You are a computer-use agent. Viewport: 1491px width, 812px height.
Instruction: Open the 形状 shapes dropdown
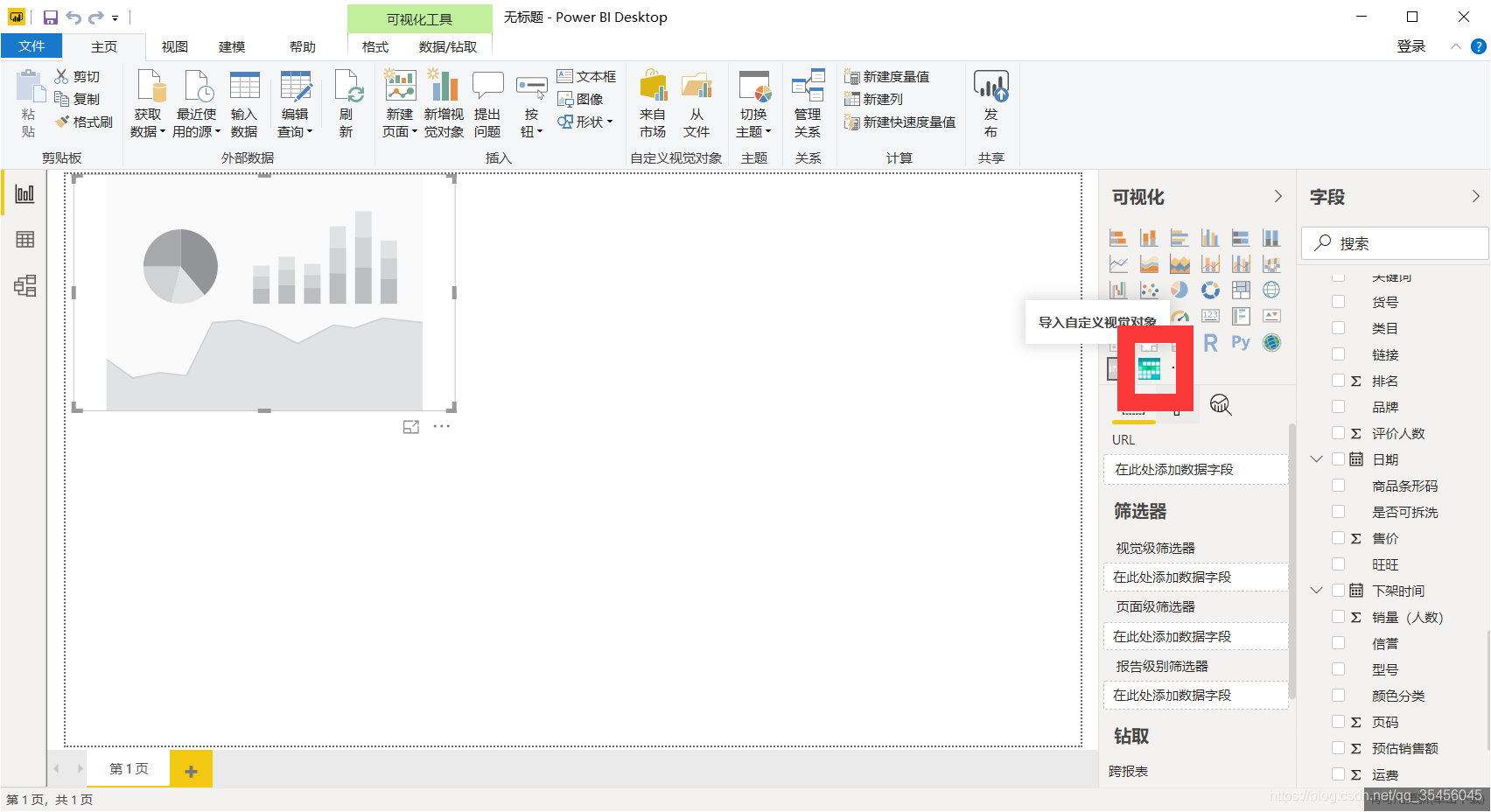[585, 122]
